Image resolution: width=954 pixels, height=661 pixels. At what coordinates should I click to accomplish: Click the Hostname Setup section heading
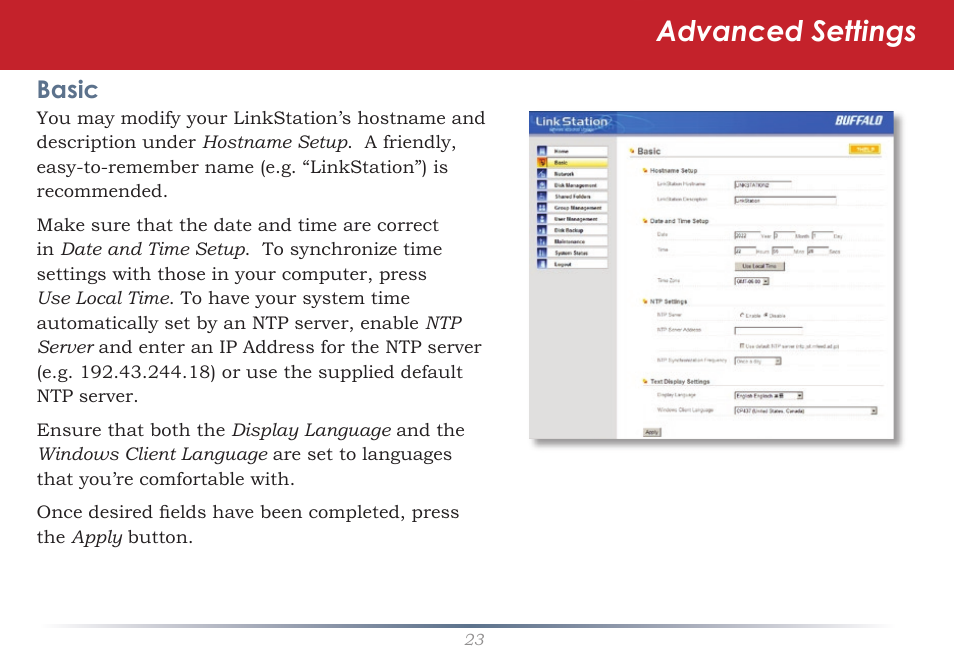coord(673,170)
